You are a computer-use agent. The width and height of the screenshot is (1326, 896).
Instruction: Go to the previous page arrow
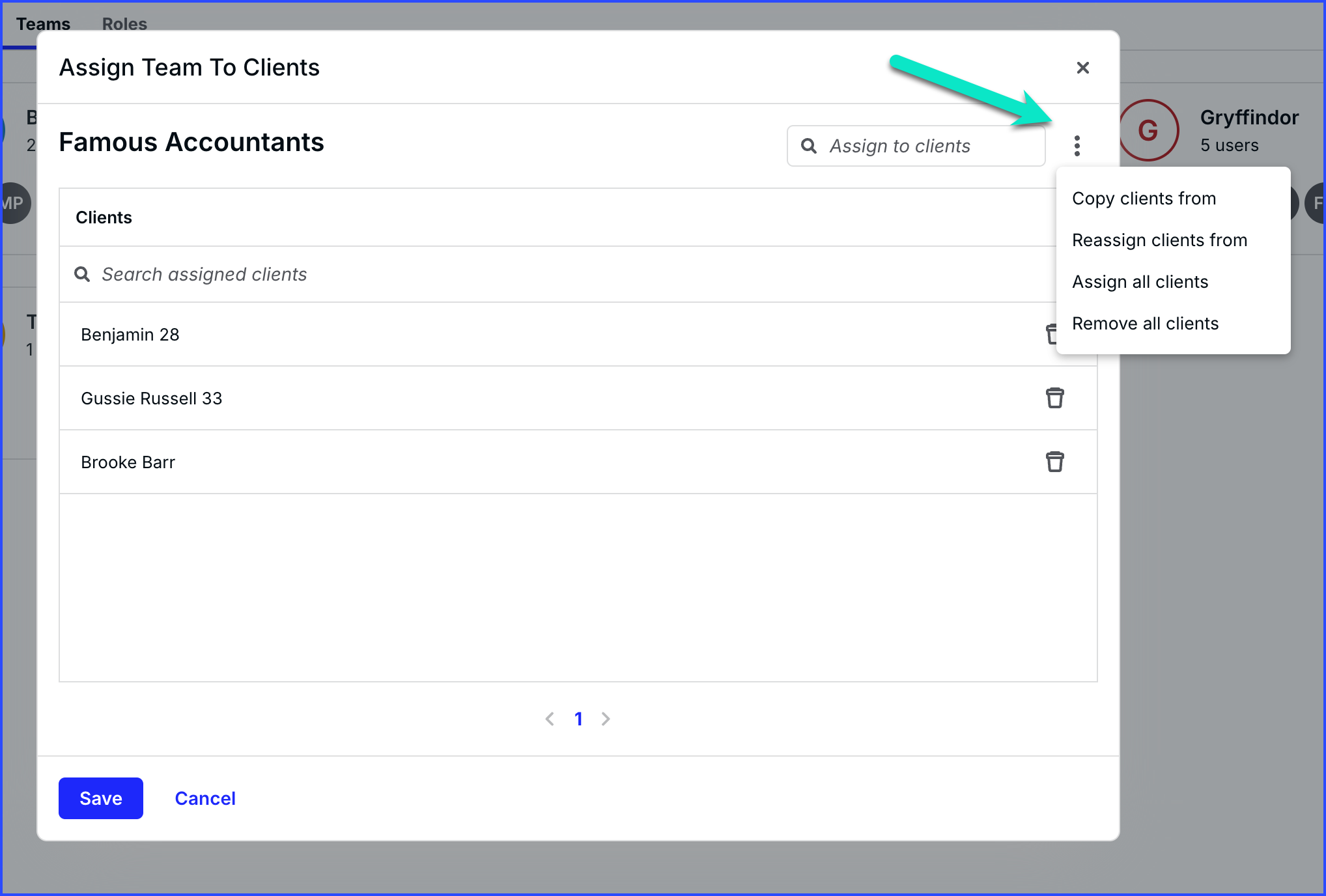550,719
